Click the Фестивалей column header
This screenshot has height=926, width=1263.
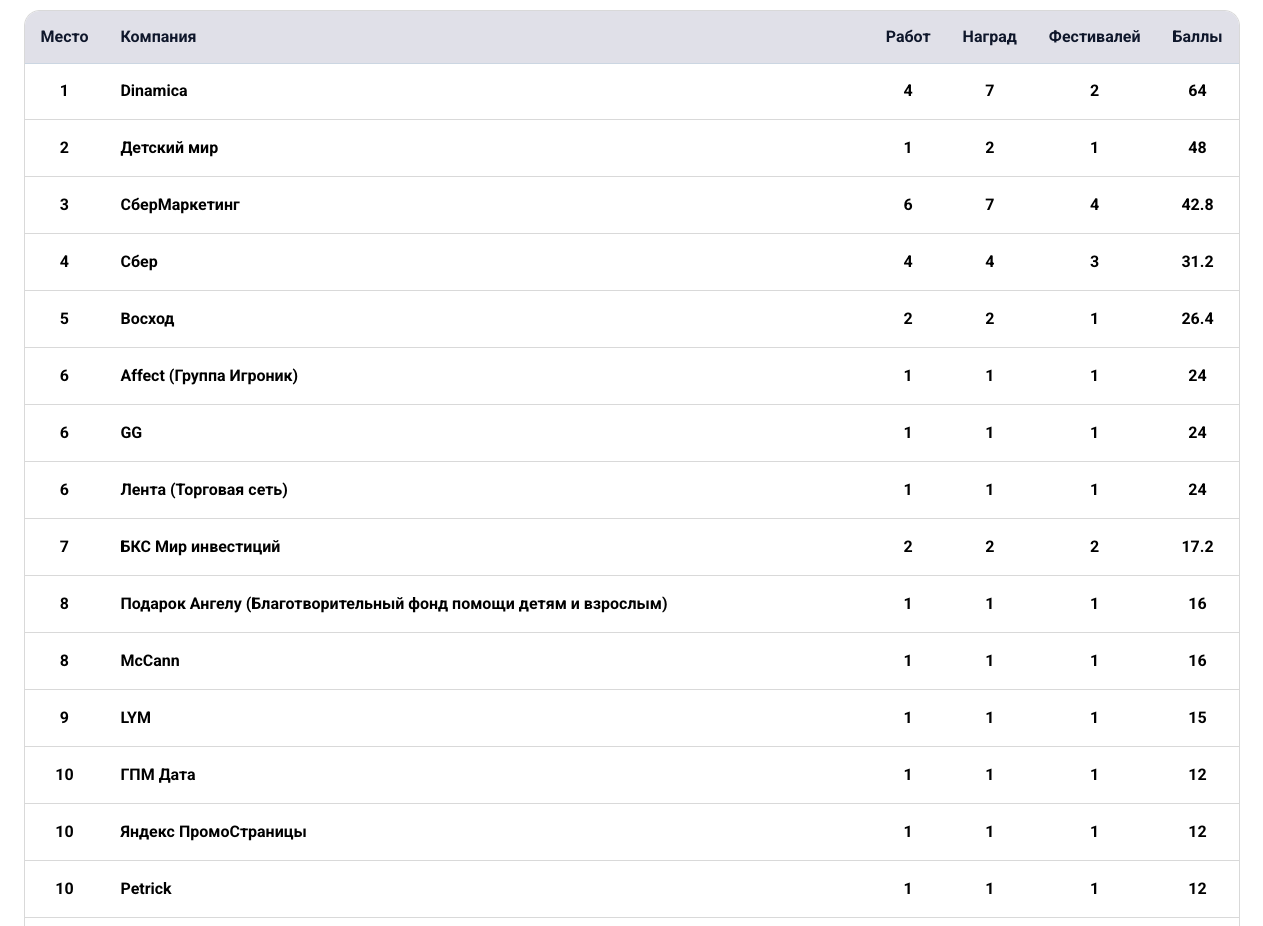pos(1094,37)
